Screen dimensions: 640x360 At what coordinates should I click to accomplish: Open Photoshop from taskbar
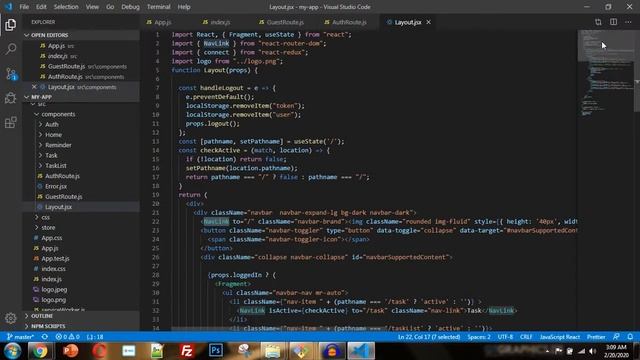[x=216, y=351]
